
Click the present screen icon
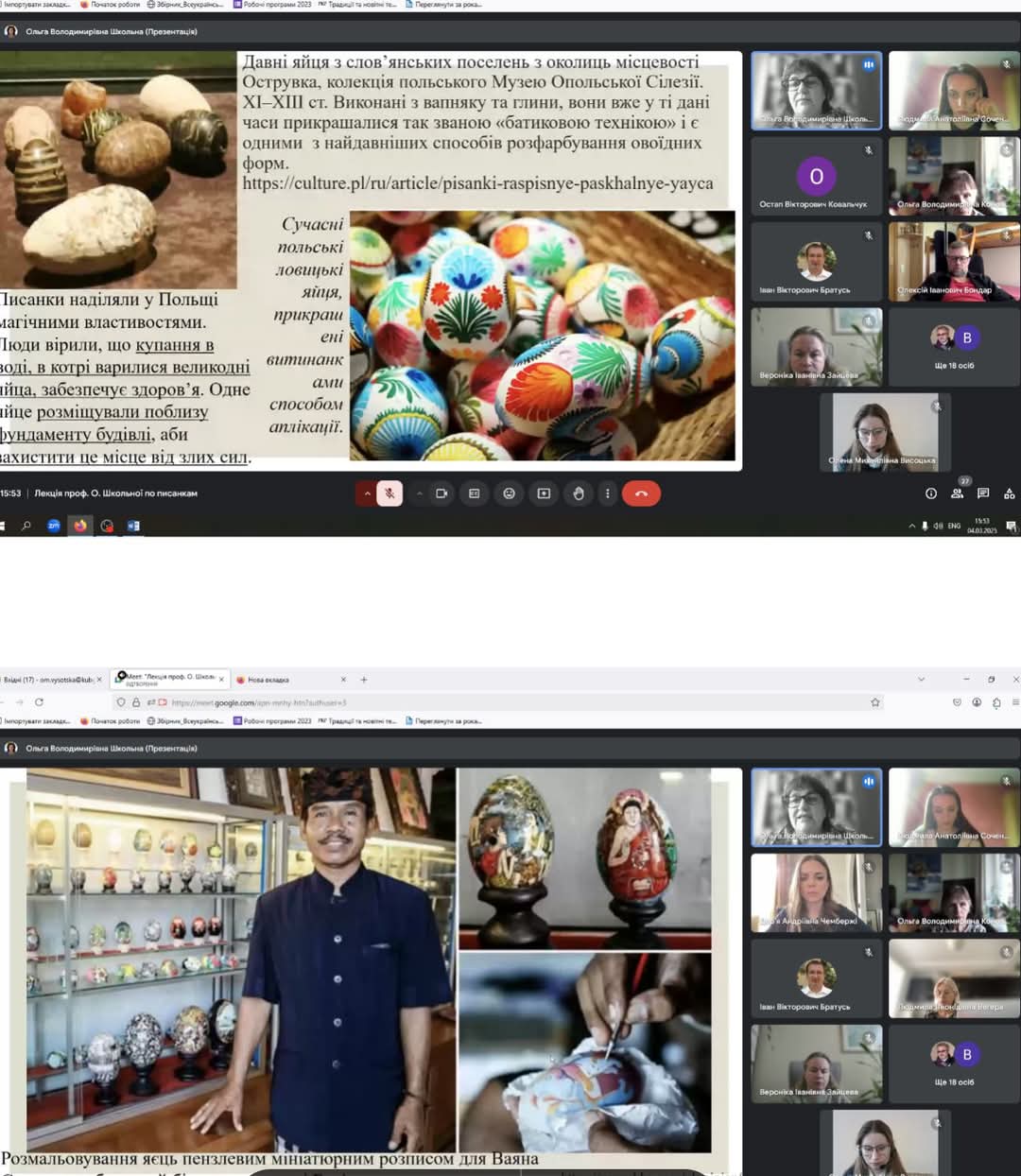pyautogui.click(x=544, y=493)
